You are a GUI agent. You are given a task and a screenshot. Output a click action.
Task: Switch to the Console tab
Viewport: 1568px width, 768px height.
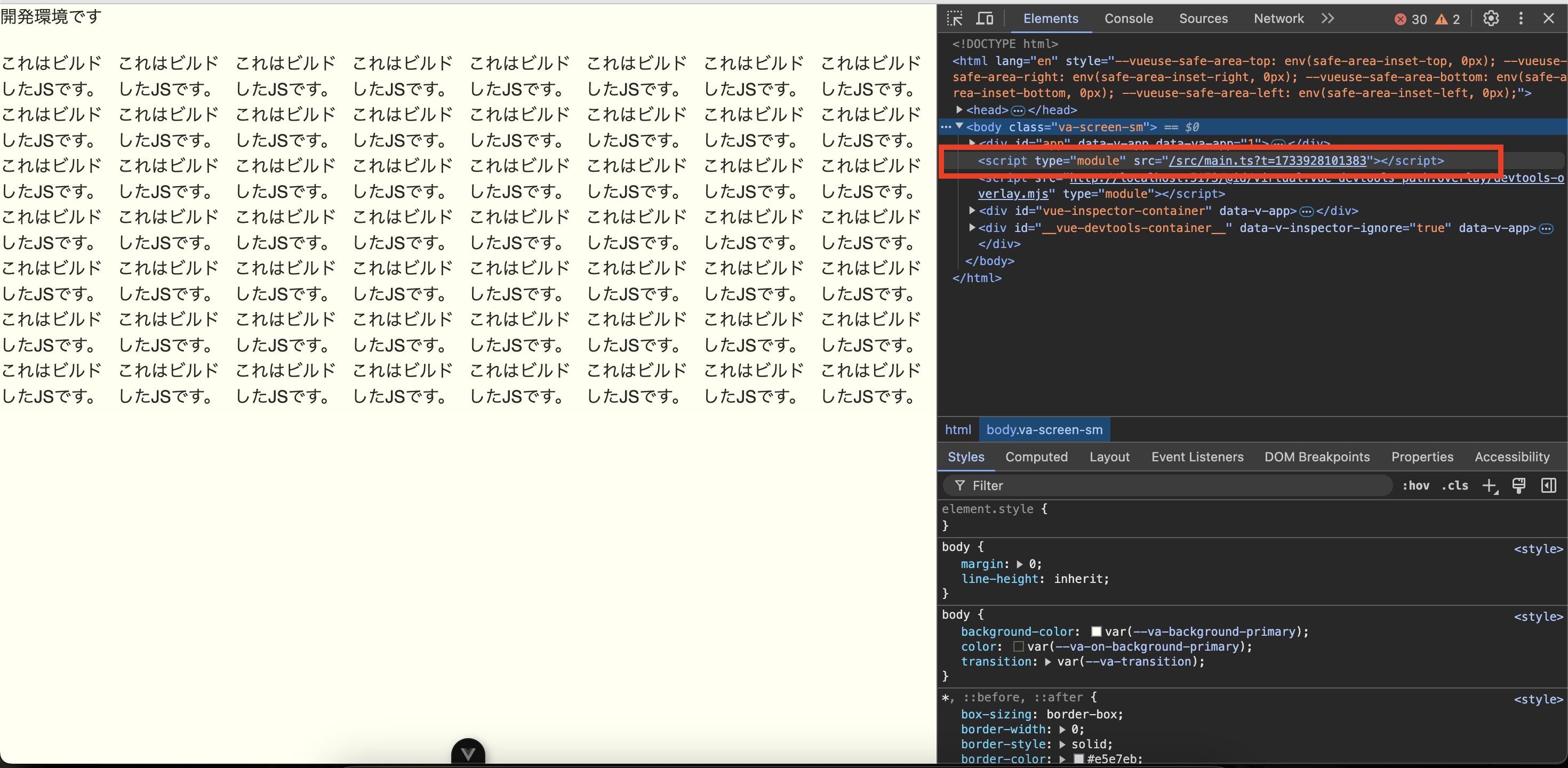point(1129,19)
